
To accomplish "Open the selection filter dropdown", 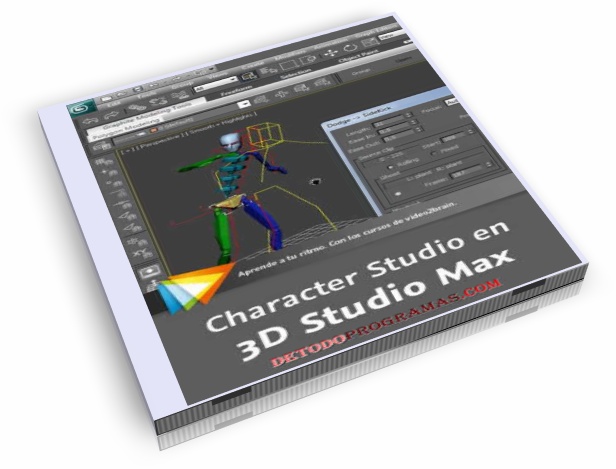I will pos(216,84).
